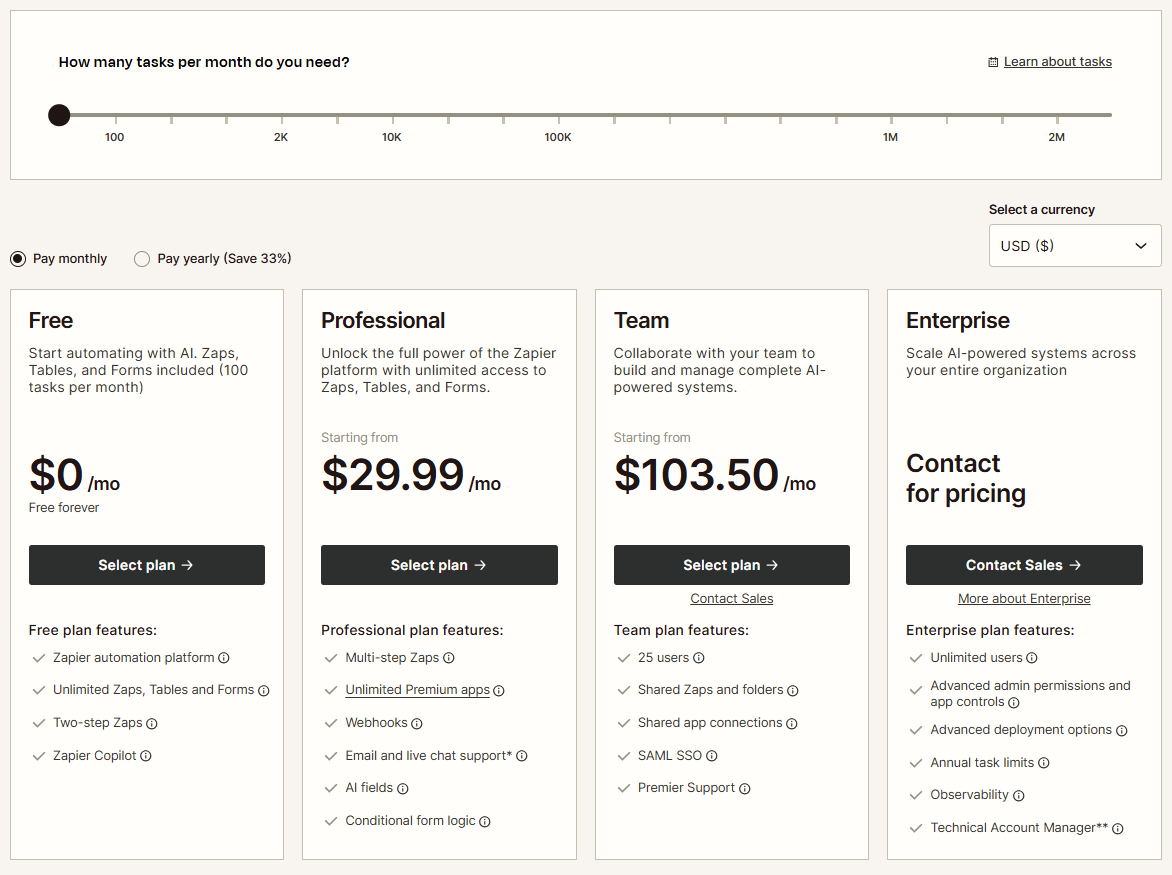
Task: Show Webhooks info tooltip icon
Action: point(417,724)
